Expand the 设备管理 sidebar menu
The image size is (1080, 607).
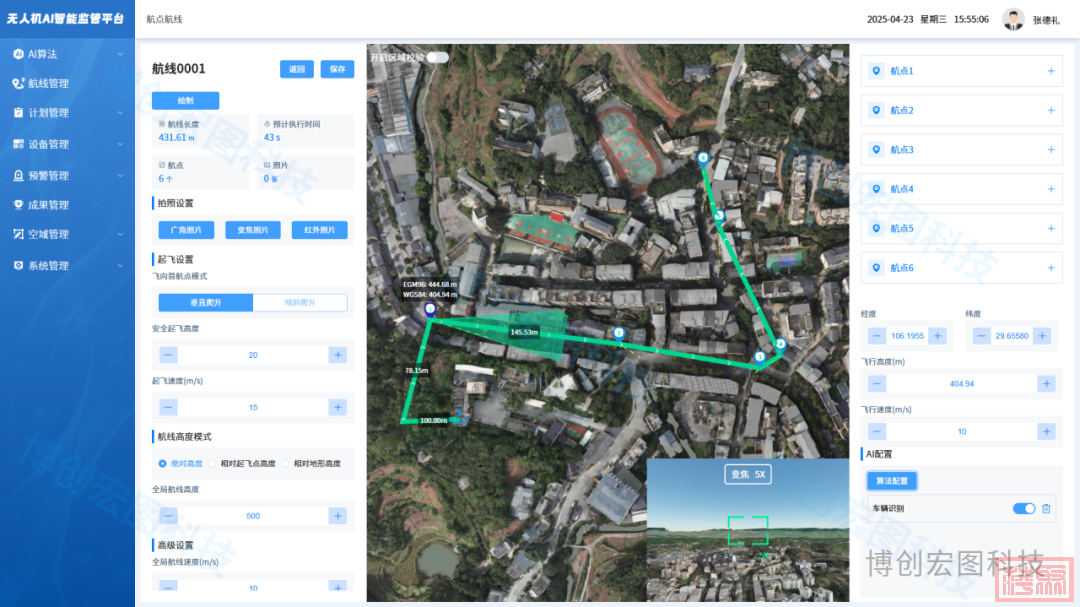click(66, 144)
